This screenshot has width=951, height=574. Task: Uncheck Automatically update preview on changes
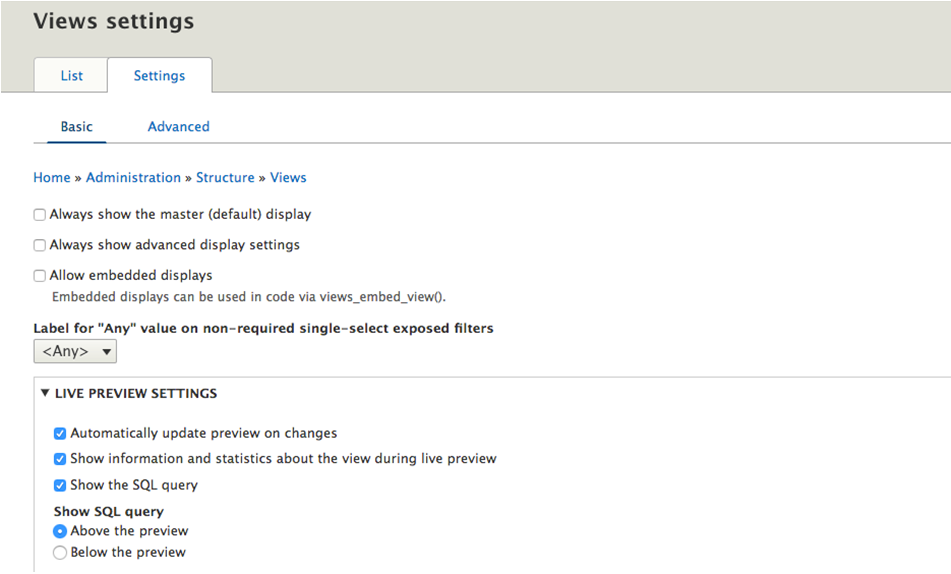click(x=60, y=434)
